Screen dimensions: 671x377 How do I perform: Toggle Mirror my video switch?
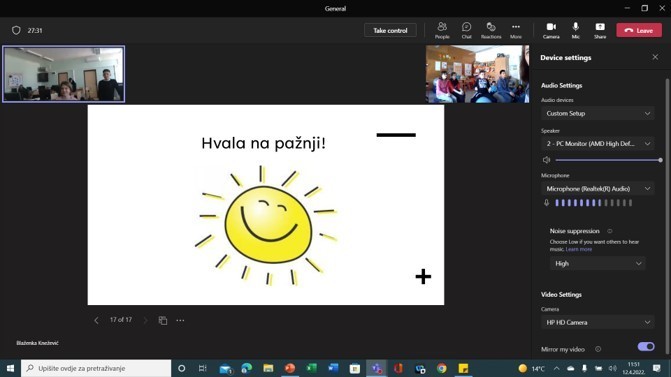tap(646, 347)
